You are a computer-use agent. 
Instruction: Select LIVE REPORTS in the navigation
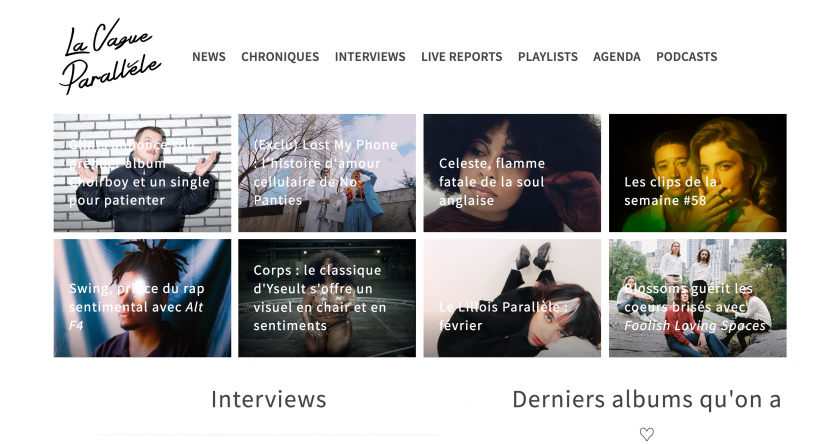[x=462, y=57]
